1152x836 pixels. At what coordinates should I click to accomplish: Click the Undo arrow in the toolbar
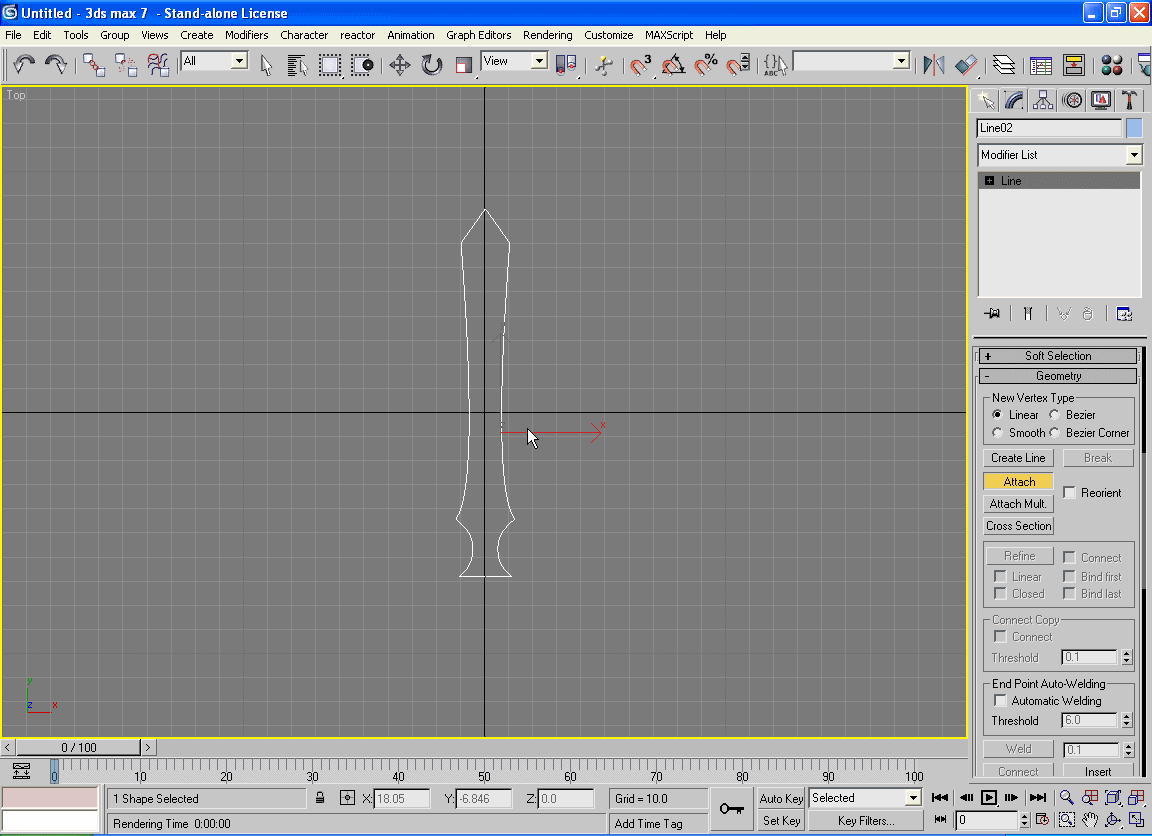[24, 65]
